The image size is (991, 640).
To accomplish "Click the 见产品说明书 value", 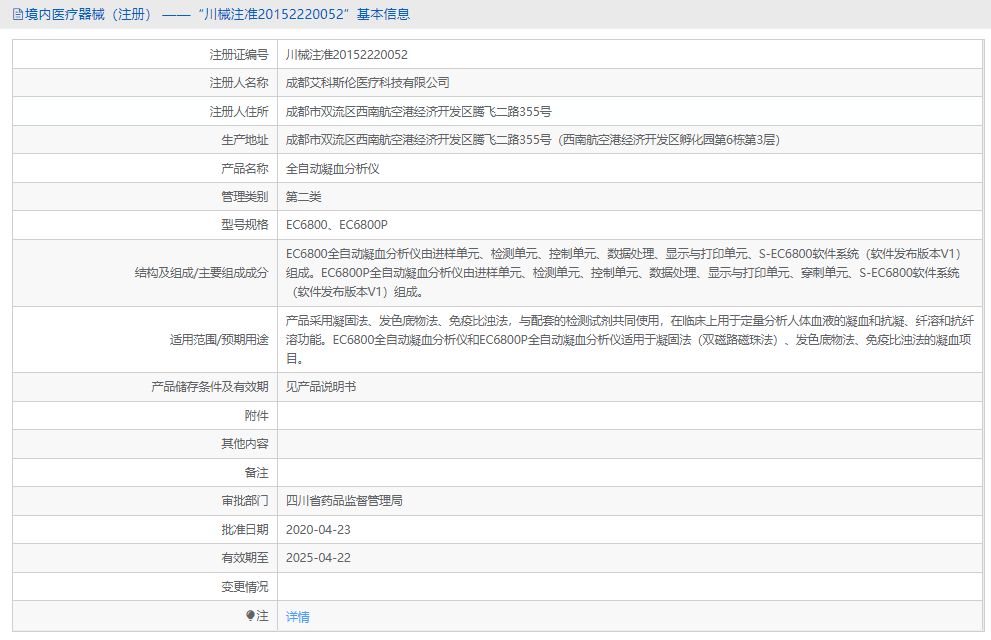I will 321,387.
